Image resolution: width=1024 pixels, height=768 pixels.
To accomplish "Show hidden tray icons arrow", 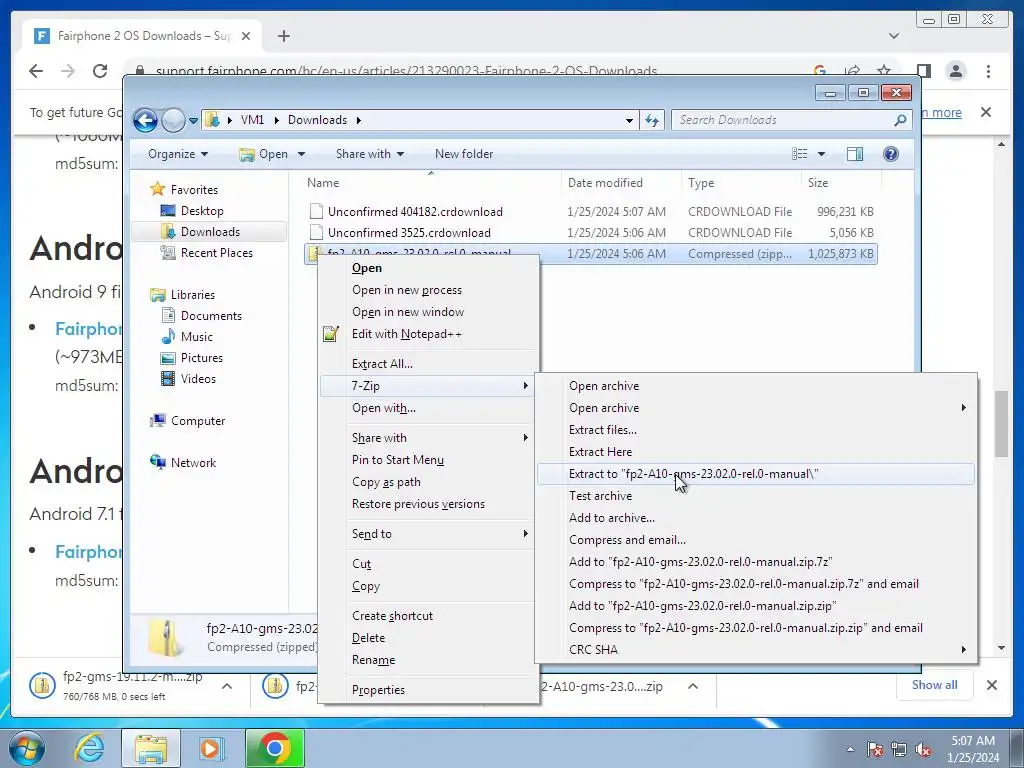I will pyautogui.click(x=850, y=750).
